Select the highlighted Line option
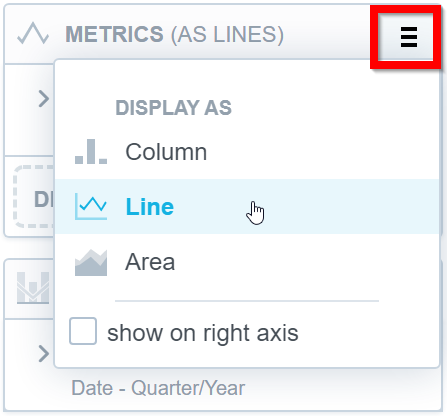Viewport: 447px width, 416px height. pyautogui.click(x=247, y=207)
